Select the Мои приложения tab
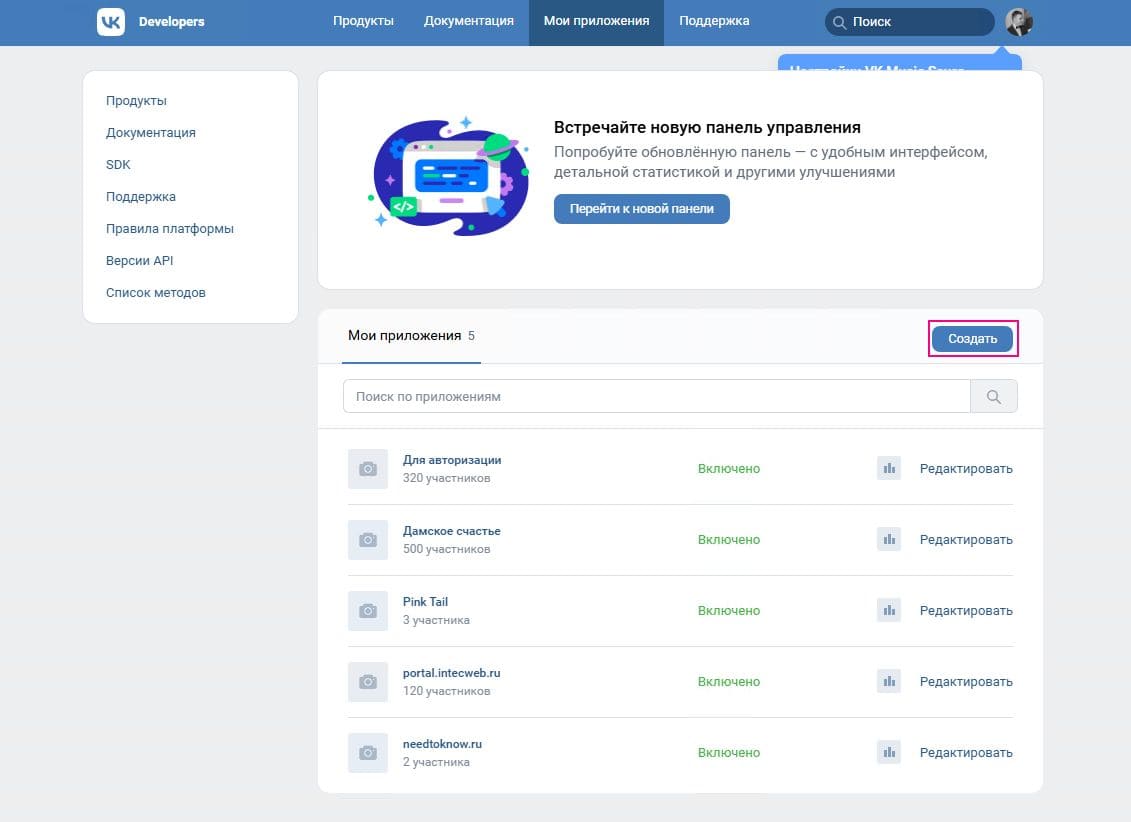The height and width of the screenshot is (822, 1131). point(404,336)
